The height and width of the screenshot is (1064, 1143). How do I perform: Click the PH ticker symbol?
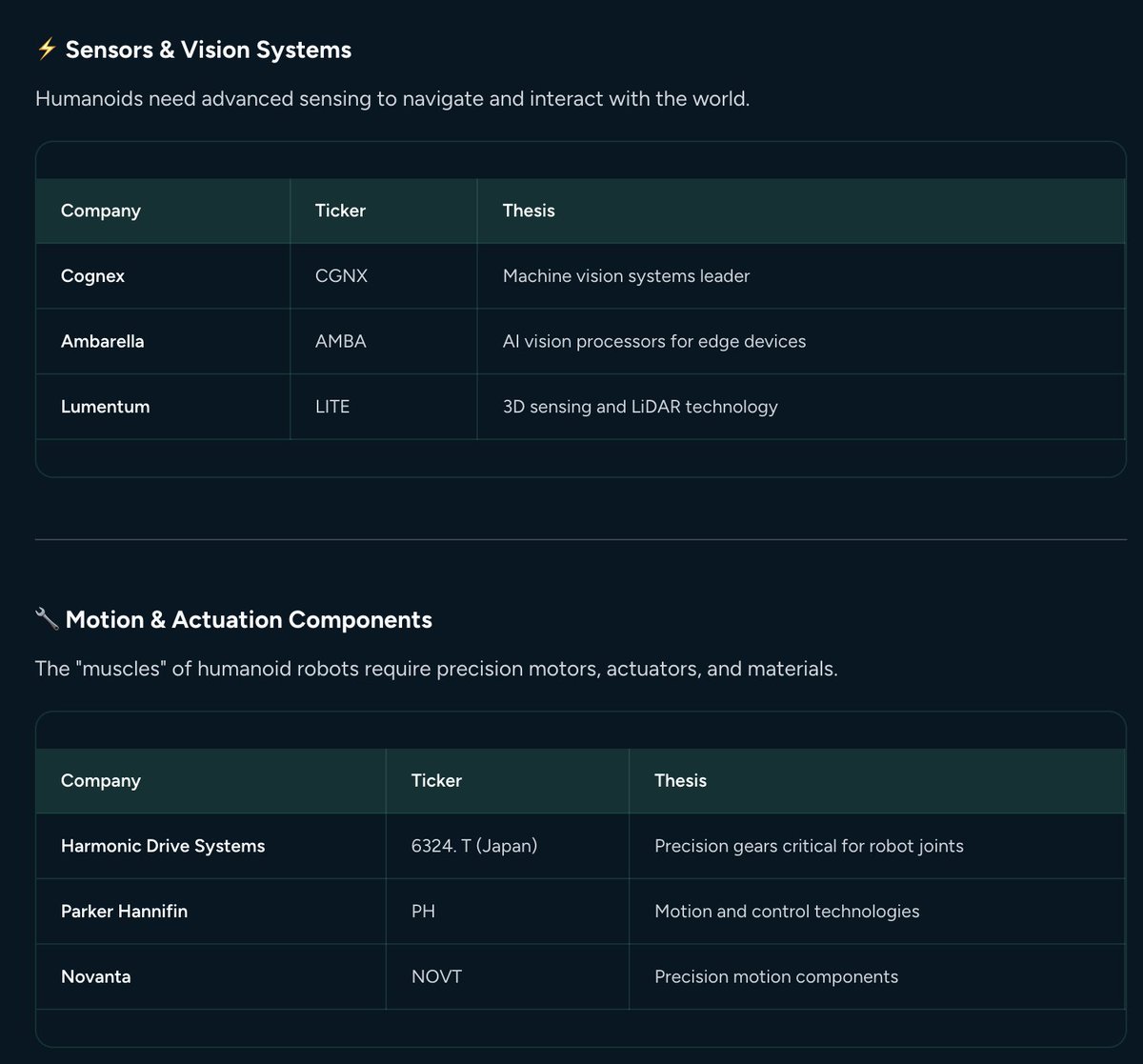pyautogui.click(x=423, y=912)
